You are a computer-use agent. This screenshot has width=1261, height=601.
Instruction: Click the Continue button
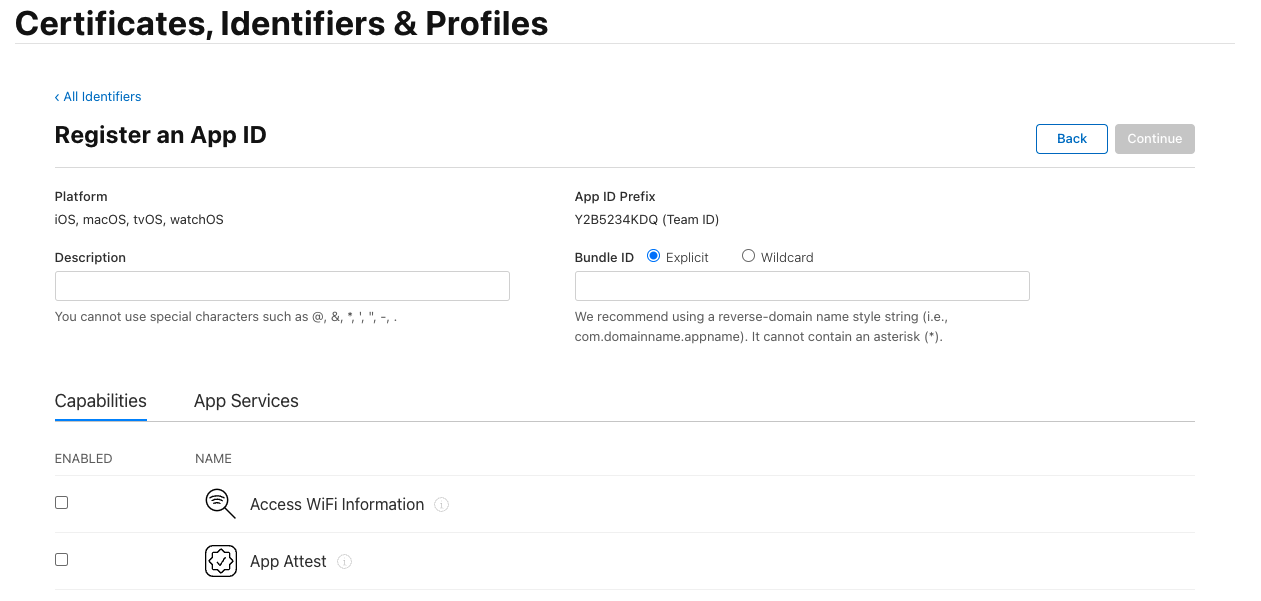[x=1154, y=138]
